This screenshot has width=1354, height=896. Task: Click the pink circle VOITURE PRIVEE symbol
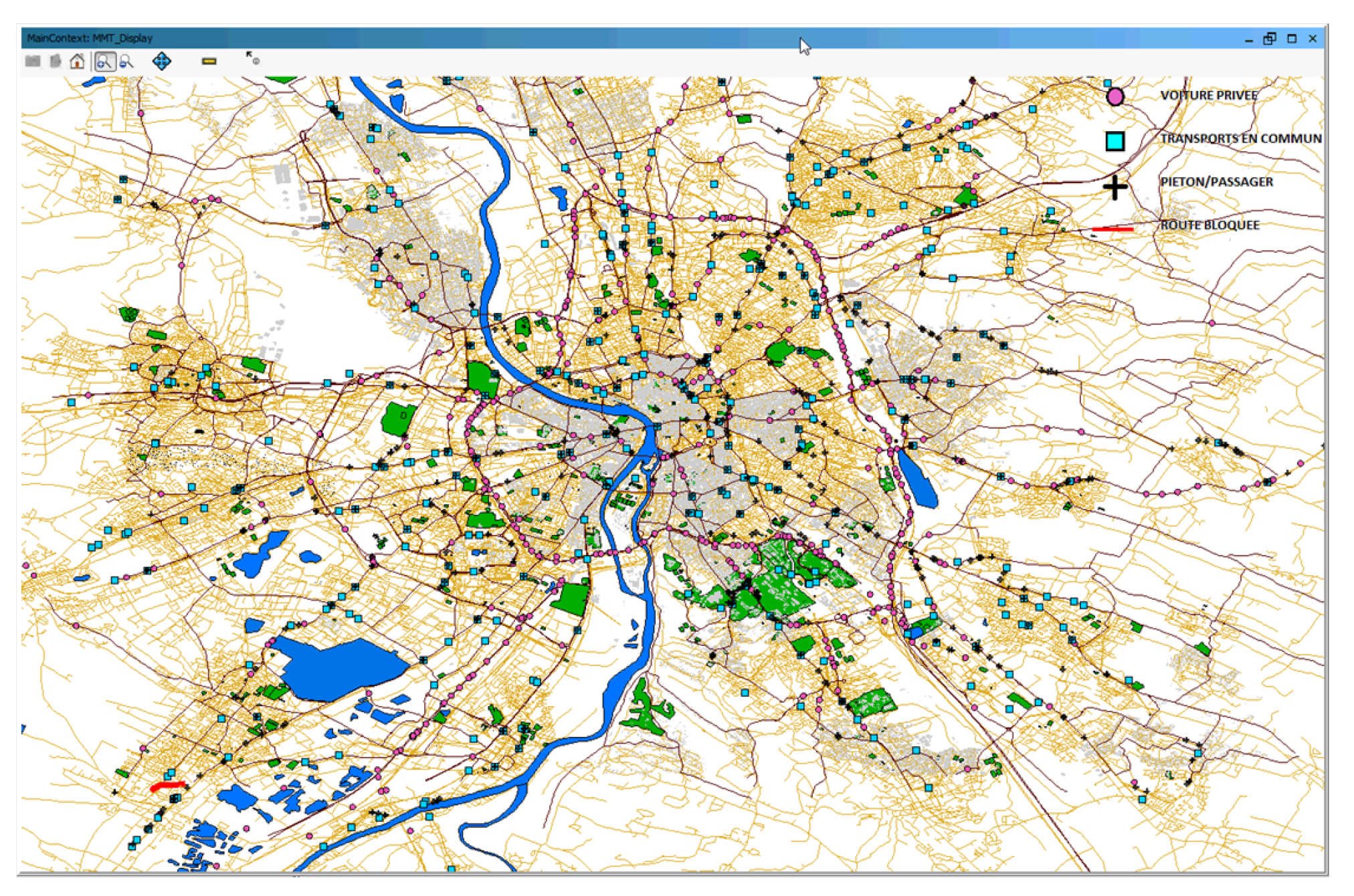(1115, 97)
